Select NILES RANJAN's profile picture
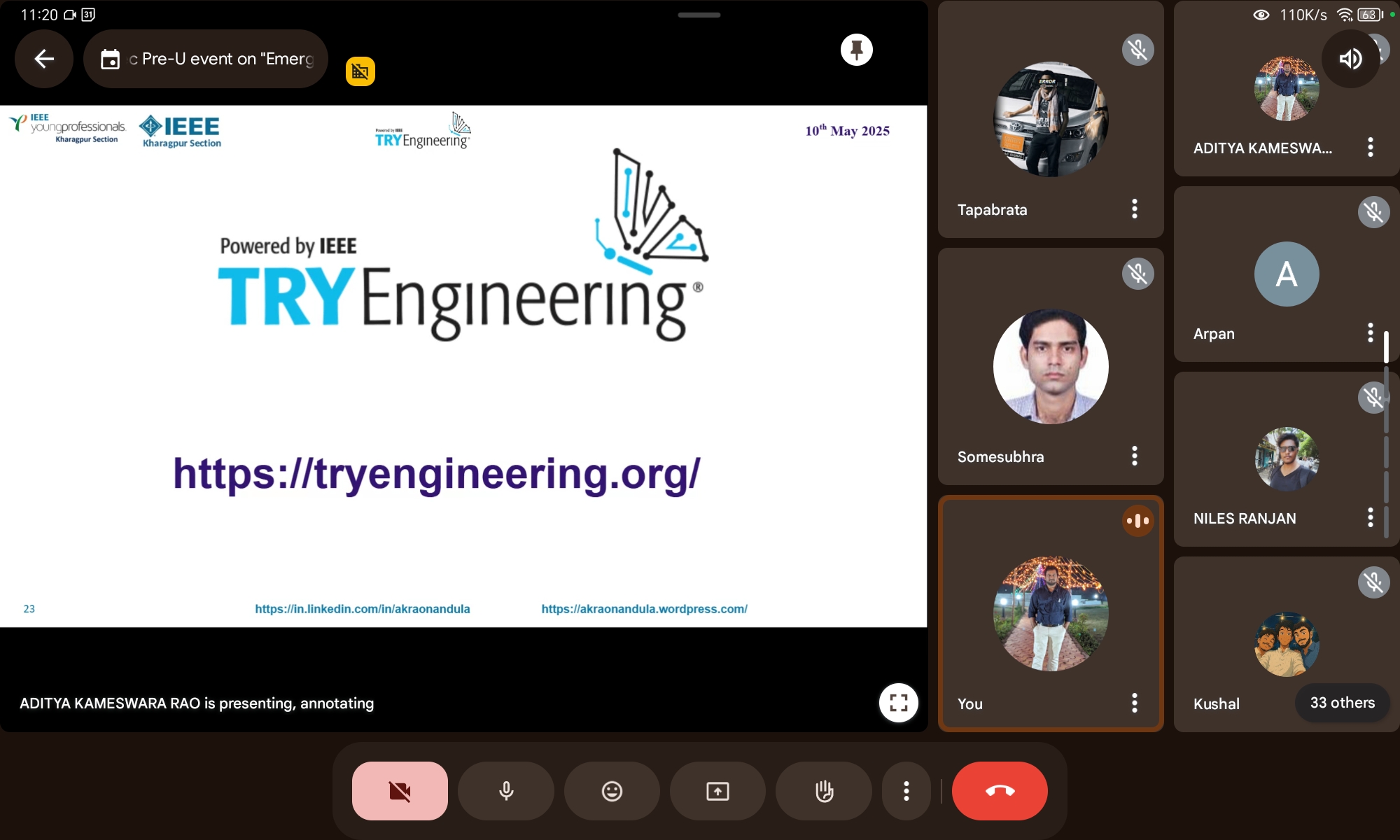 (1287, 459)
